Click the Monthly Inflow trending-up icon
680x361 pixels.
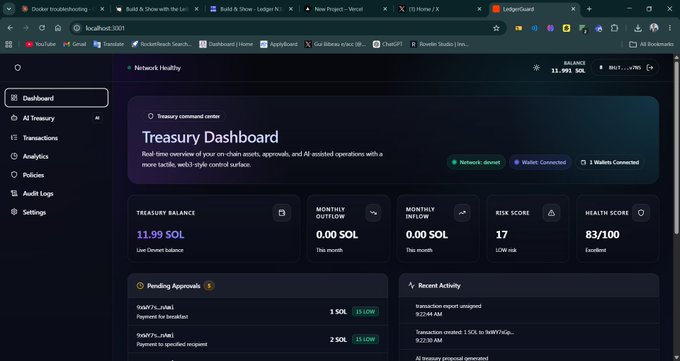[x=462, y=213]
